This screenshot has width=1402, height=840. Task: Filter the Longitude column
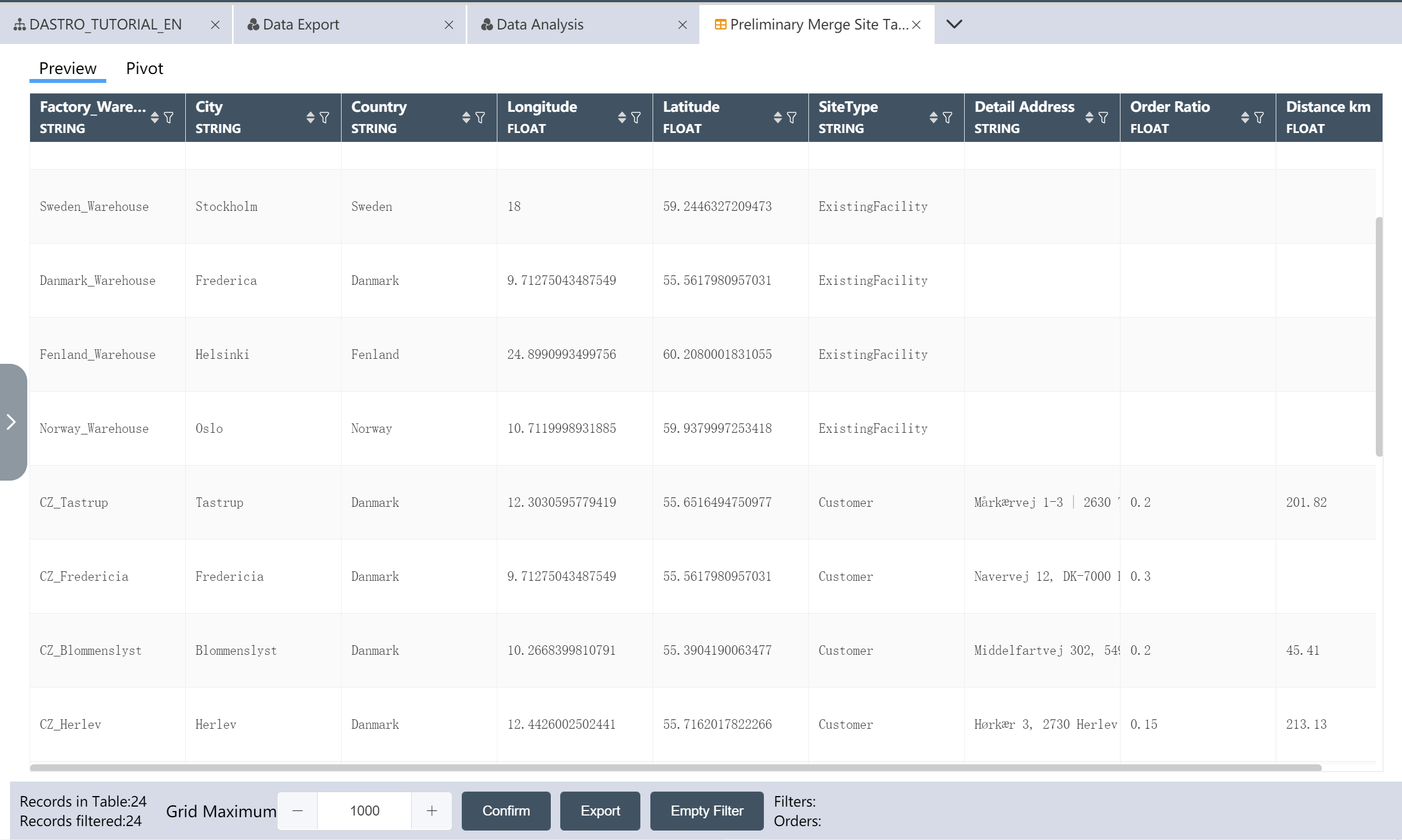636,117
